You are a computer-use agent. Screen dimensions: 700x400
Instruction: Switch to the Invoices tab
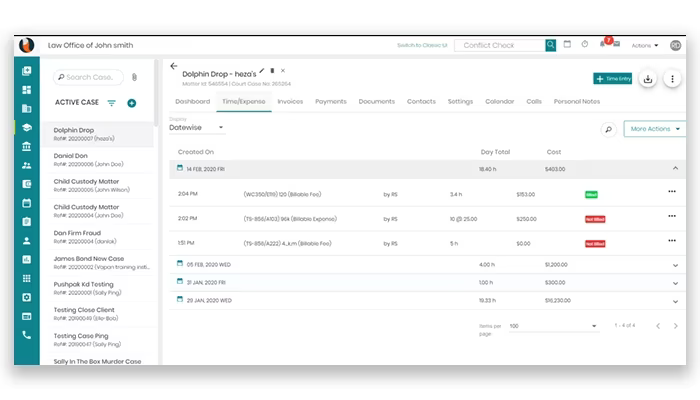290,102
